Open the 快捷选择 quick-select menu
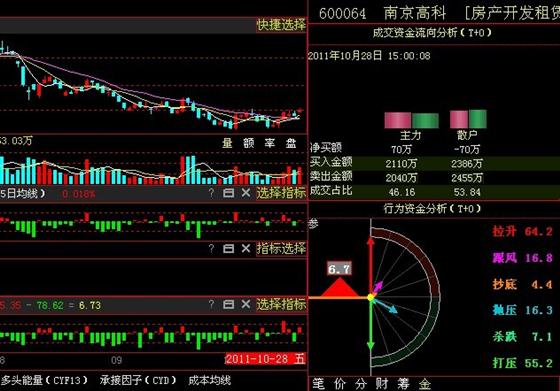Image resolution: width=560 pixels, height=391 pixels. 281,25
